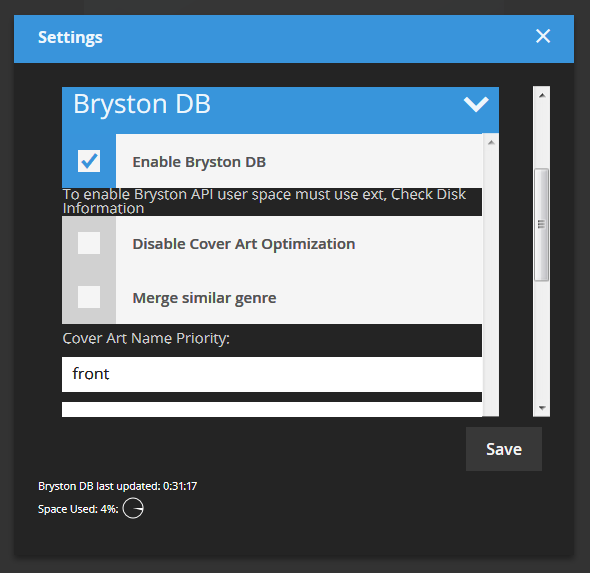Viewport: 590px width, 573px height.
Task: Click the outer scrollbar up arrow
Action: 542,96
